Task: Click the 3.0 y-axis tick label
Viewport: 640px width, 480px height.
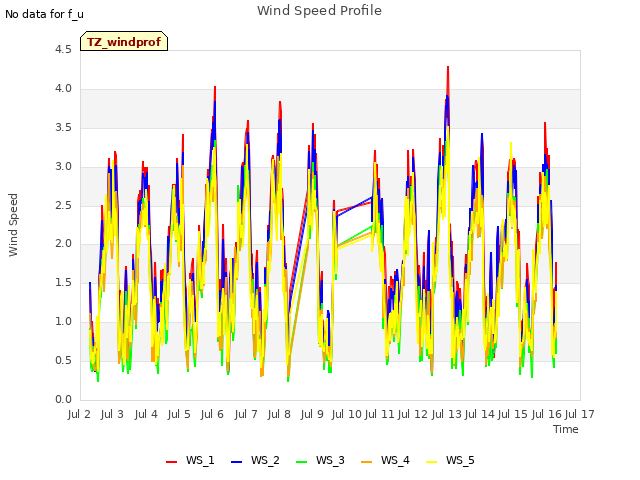Action: (x=63, y=166)
